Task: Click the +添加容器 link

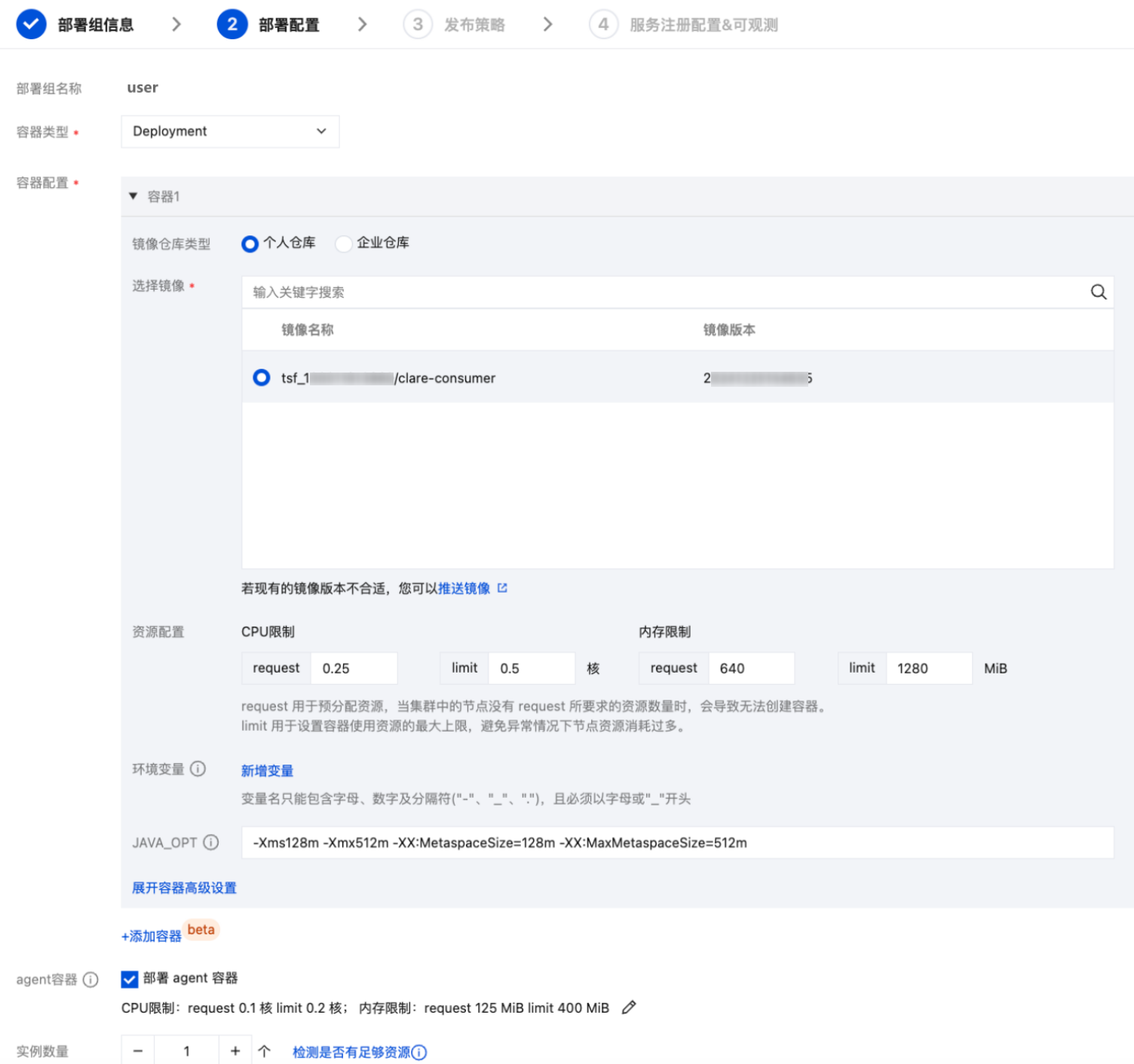Action: click(x=152, y=936)
